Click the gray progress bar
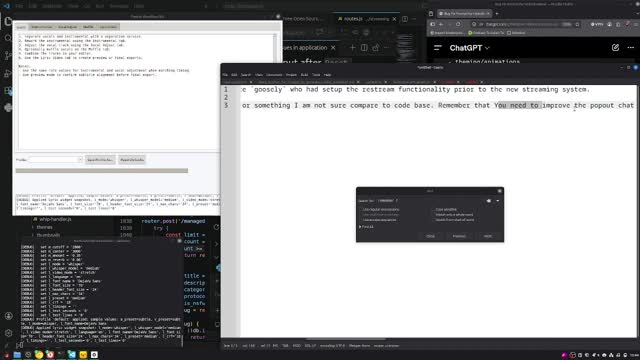Viewport: 640px width, 360px height. pos(102,171)
